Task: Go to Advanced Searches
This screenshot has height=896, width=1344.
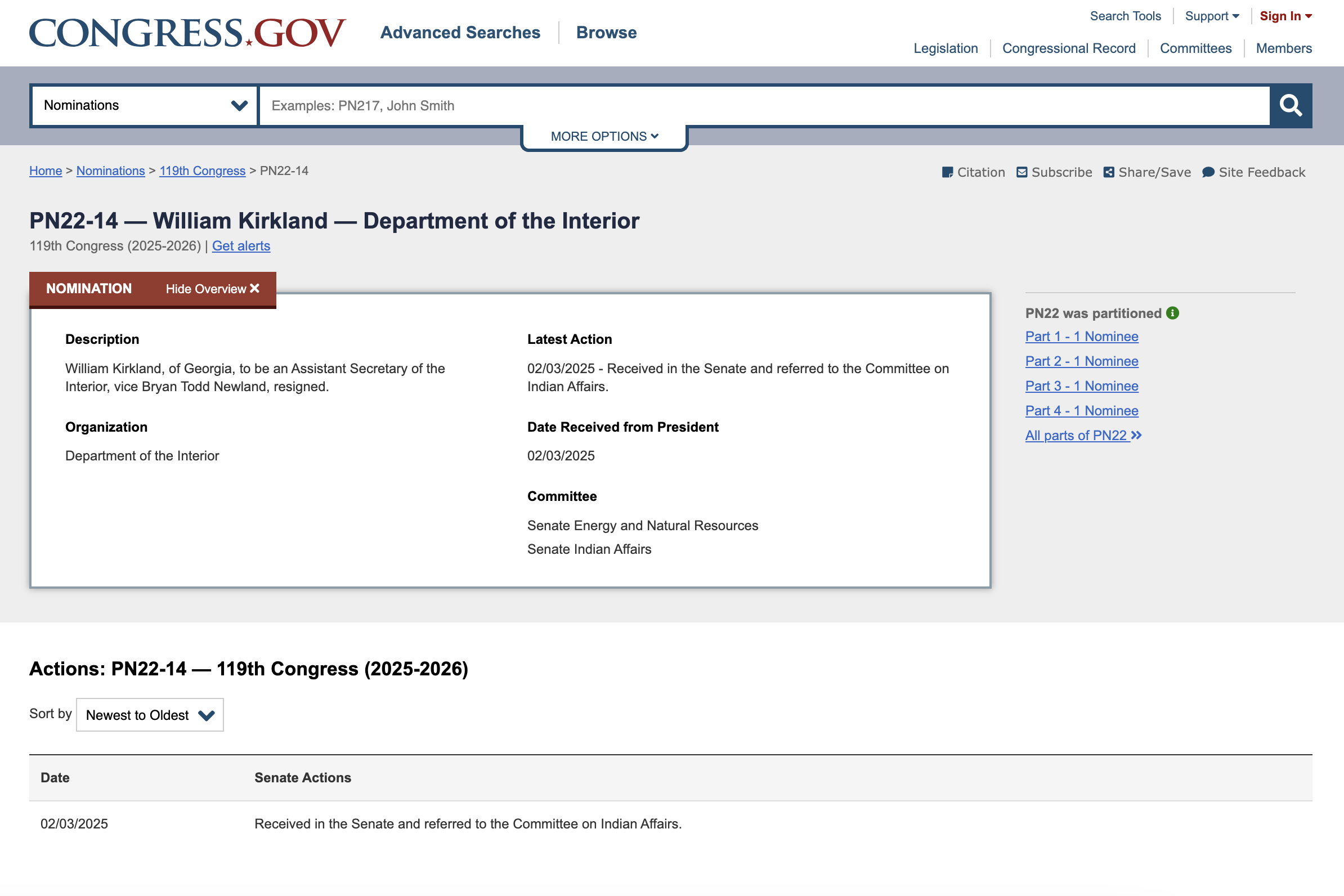Action: pyautogui.click(x=460, y=33)
